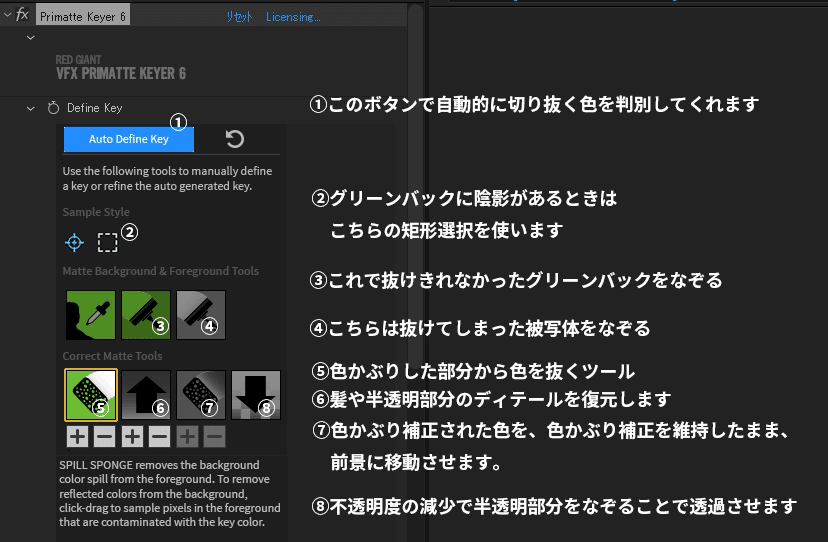This screenshot has width=828, height=542.
Task: Click the first plus button under Spill Sponge
Action: [78, 437]
